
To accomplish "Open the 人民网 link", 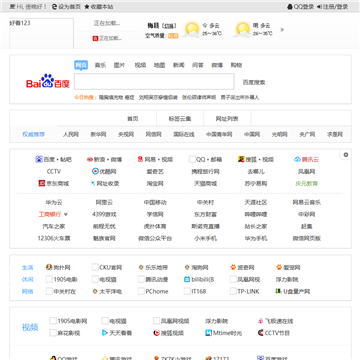I will (71, 135).
